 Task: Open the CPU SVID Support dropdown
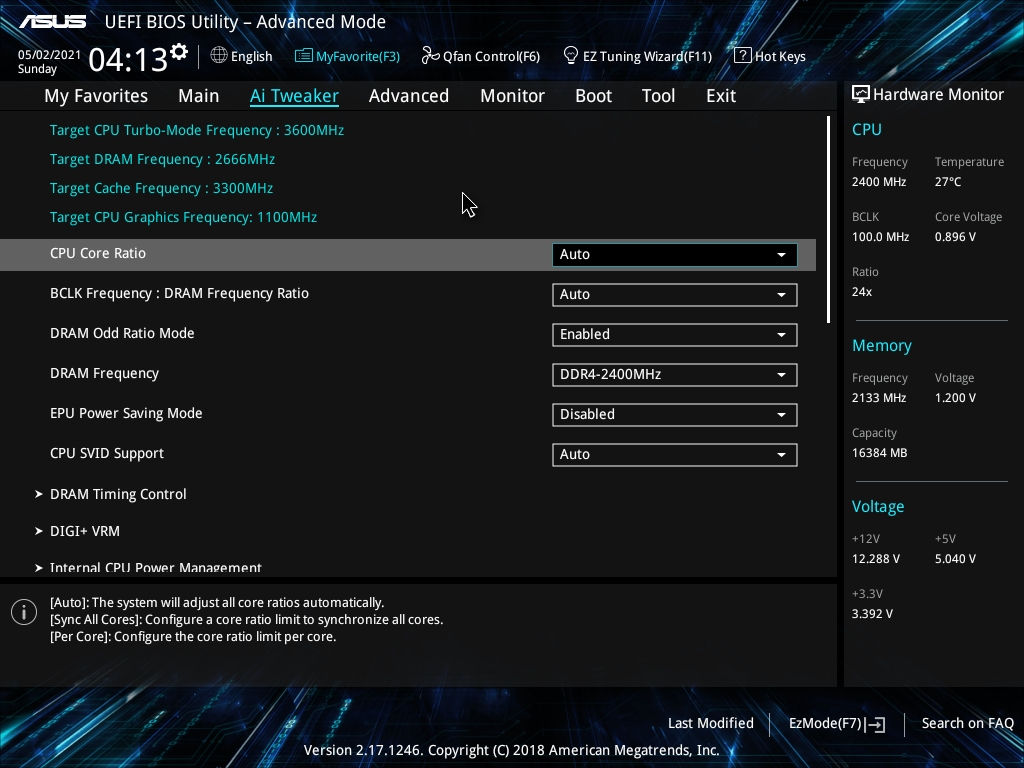tap(675, 455)
